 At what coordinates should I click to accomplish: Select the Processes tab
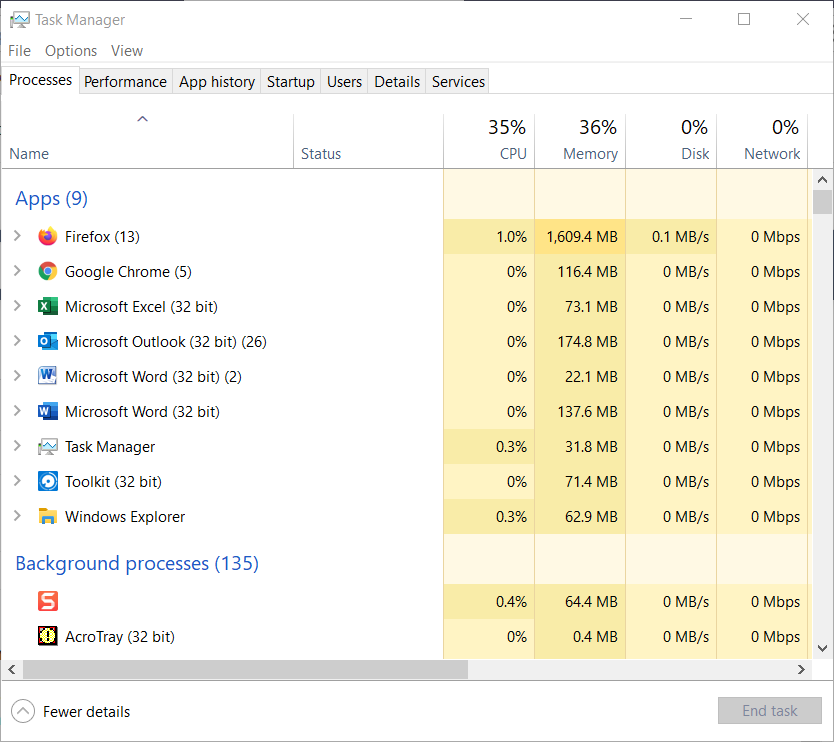(40, 80)
